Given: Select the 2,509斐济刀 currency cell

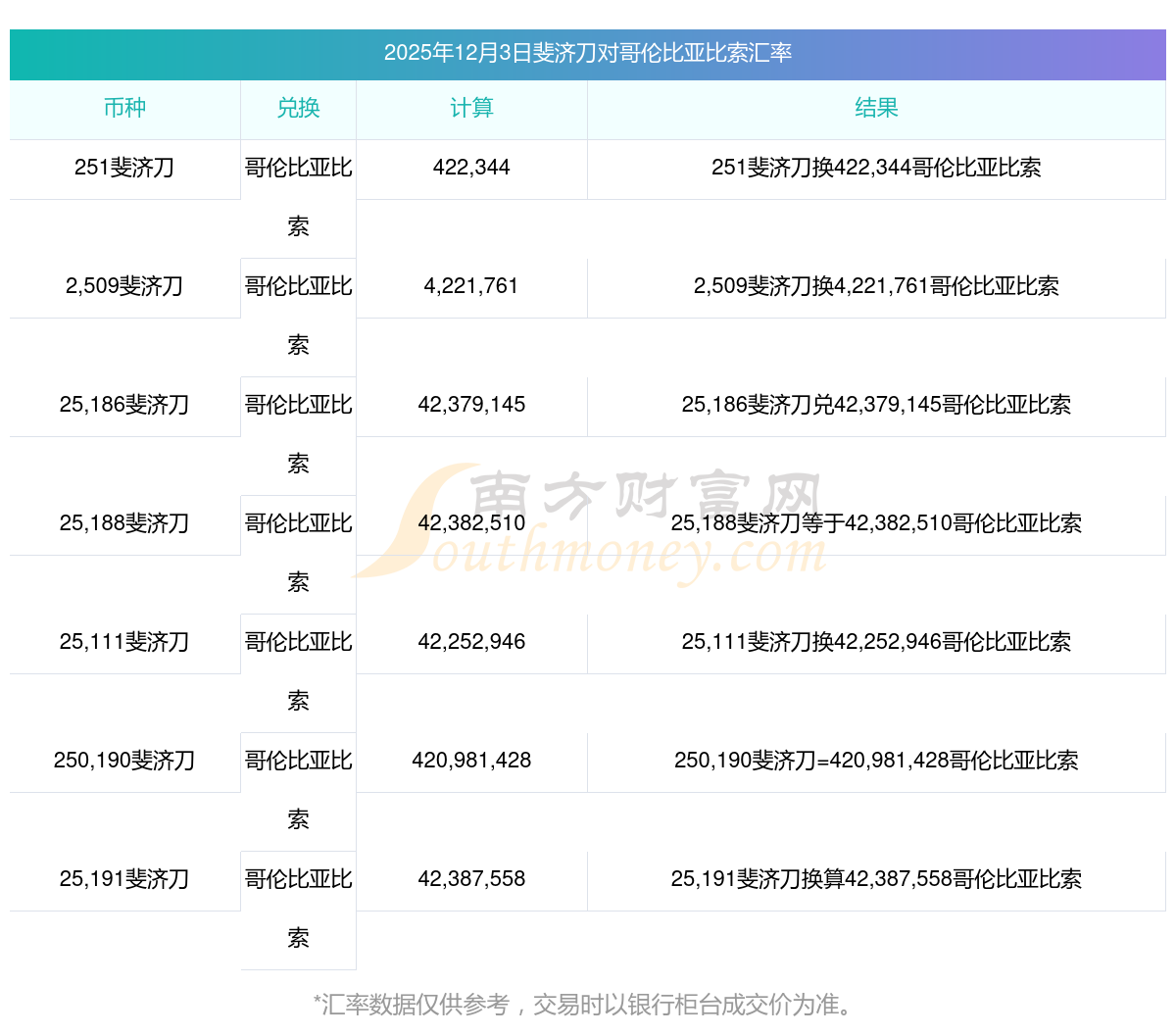Looking at the screenshot, I should tap(124, 286).
